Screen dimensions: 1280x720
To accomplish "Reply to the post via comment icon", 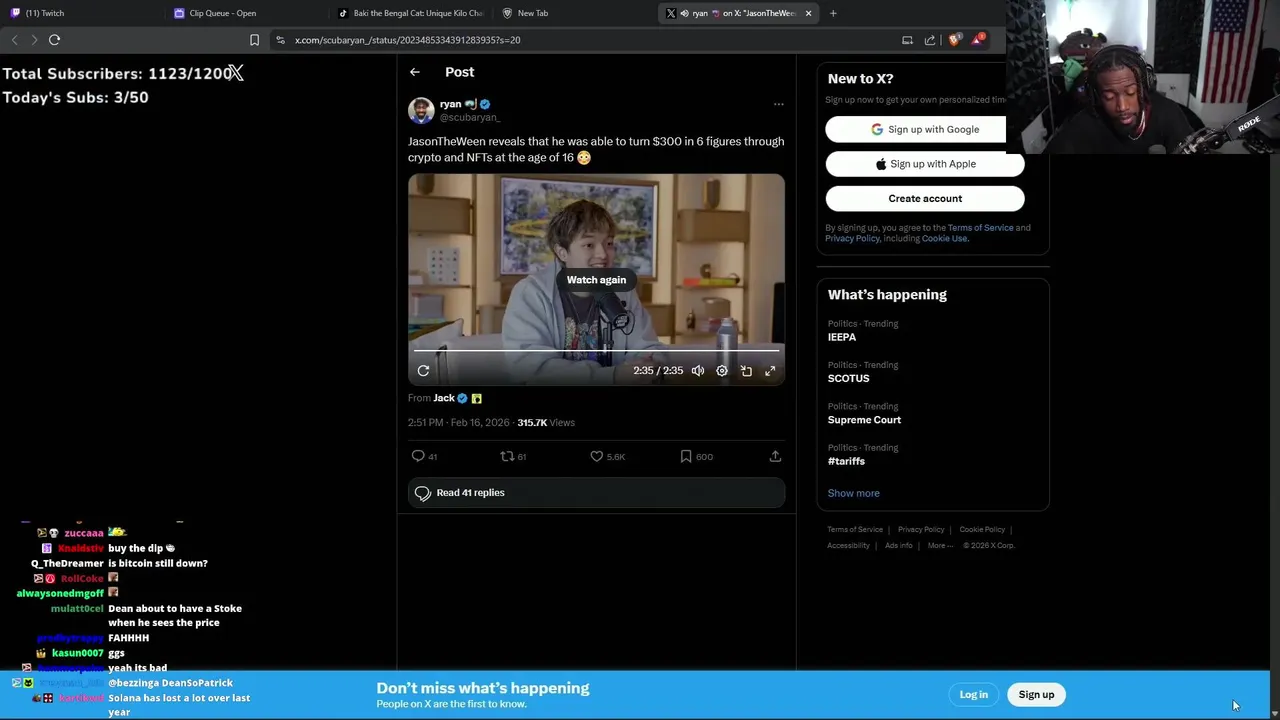I will 418,456.
